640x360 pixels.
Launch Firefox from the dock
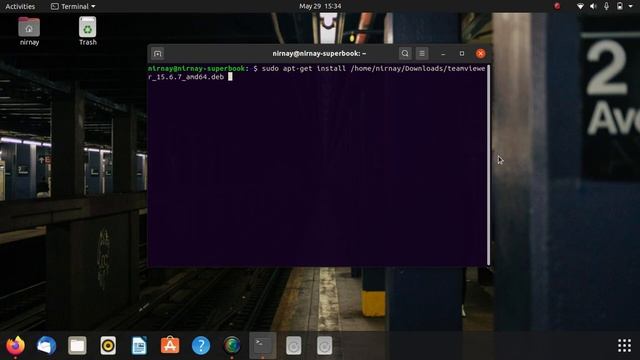16,346
